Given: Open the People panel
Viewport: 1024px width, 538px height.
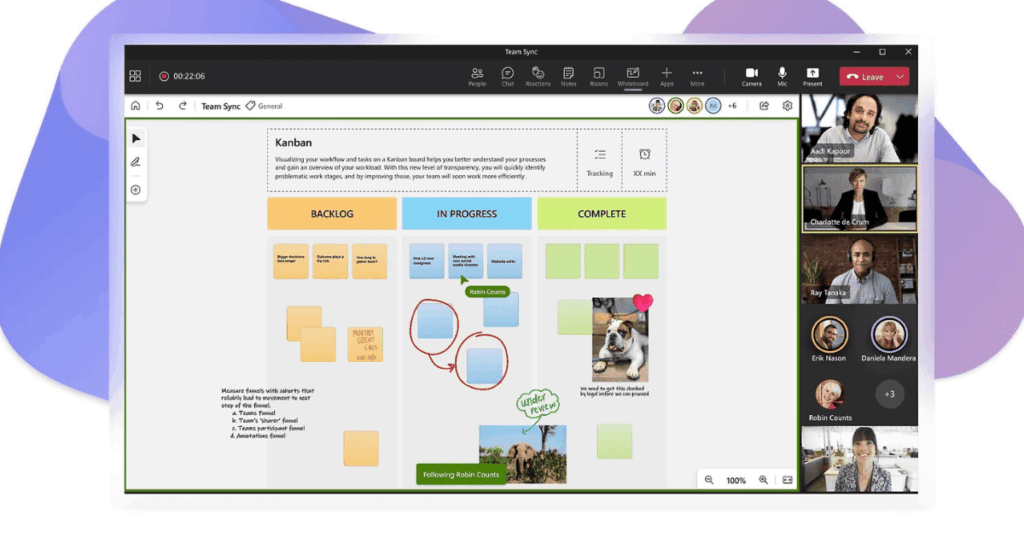Looking at the screenshot, I should click(477, 76).
